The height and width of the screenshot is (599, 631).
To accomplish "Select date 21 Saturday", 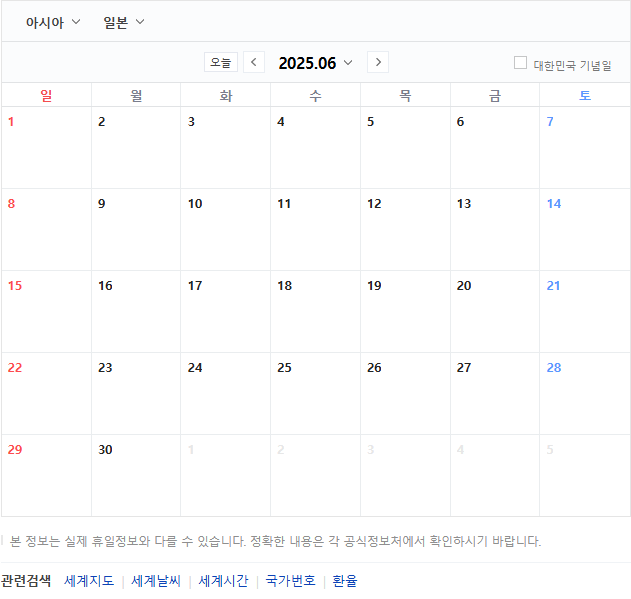I will point(553,286).
